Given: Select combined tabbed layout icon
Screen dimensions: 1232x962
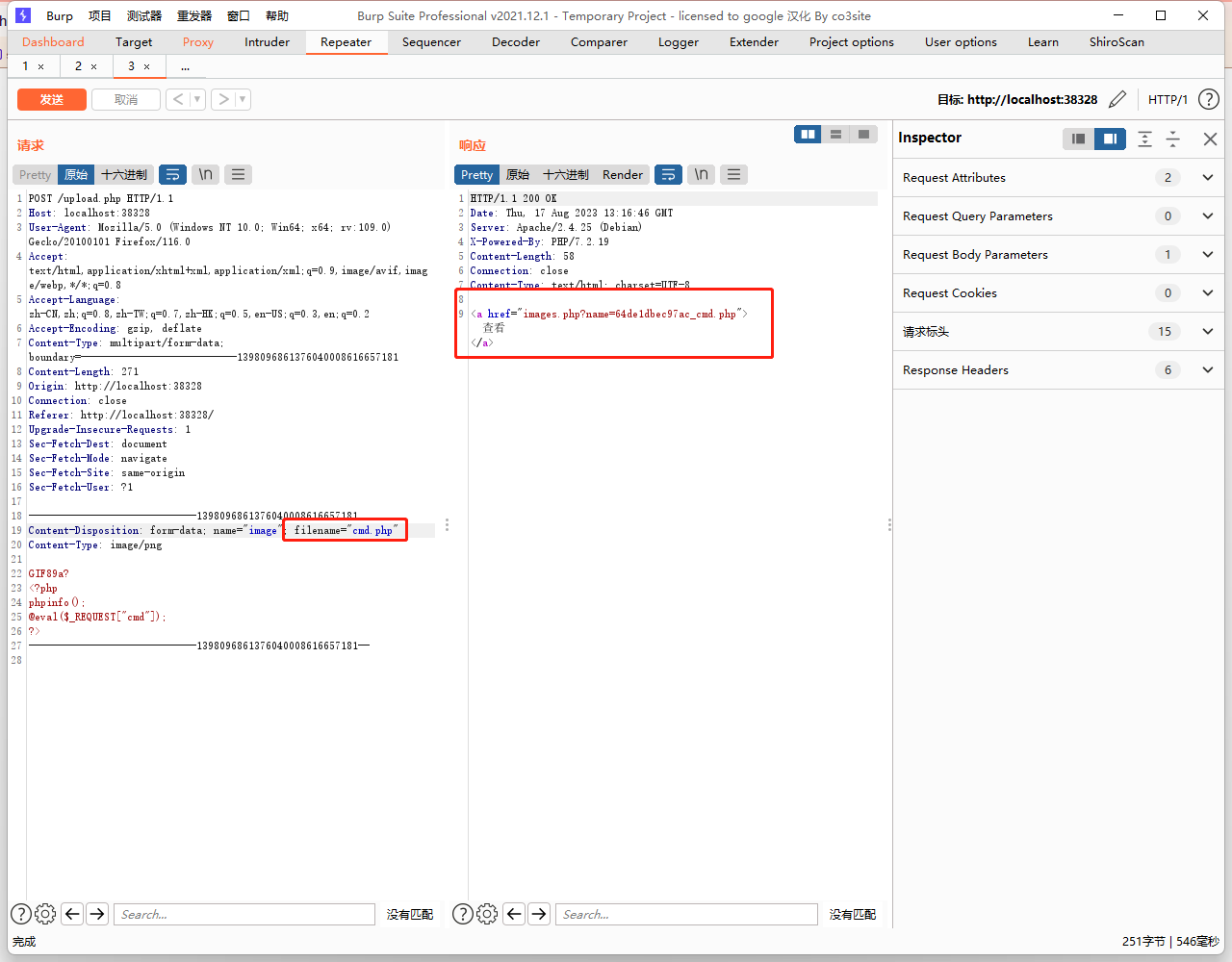Looking at the screenshot, I should [863, 135].
